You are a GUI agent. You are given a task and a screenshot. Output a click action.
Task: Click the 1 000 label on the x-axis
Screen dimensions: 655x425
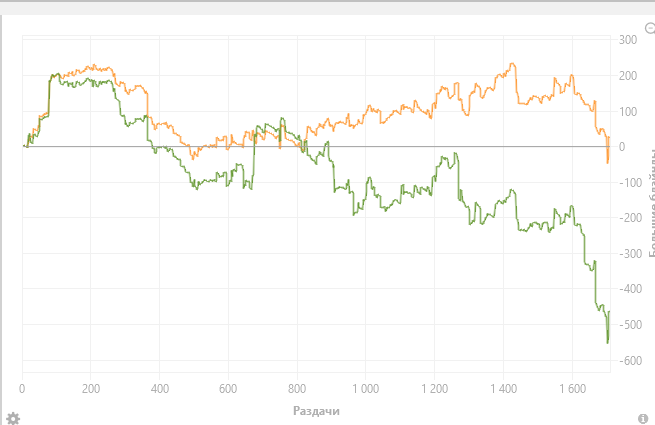(365, 388)
